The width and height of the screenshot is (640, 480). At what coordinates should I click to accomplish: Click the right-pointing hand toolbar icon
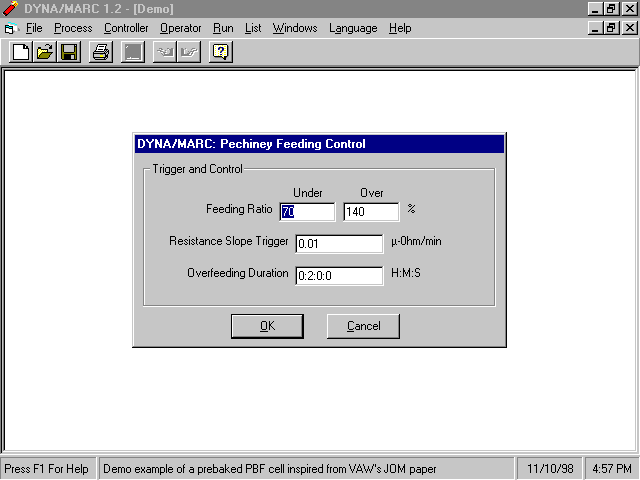point(189,52)
